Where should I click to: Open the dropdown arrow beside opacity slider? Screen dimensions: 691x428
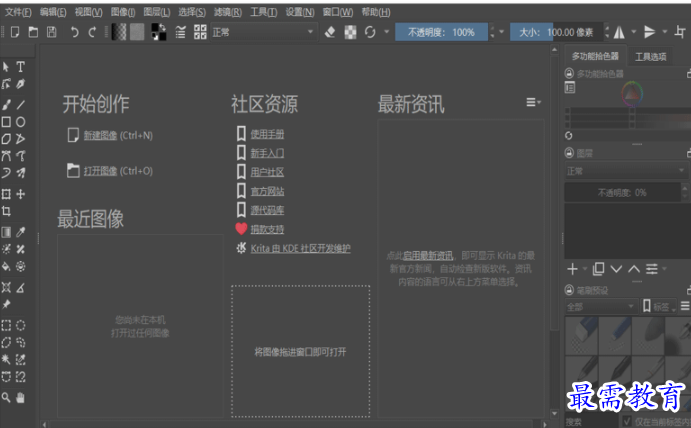click(x=502, y=32)
